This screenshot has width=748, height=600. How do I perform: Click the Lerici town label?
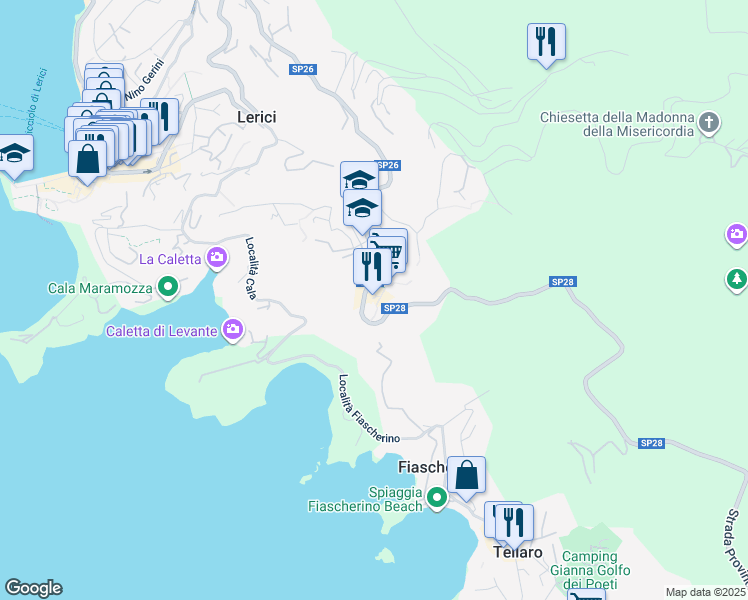tap(256, 117)
